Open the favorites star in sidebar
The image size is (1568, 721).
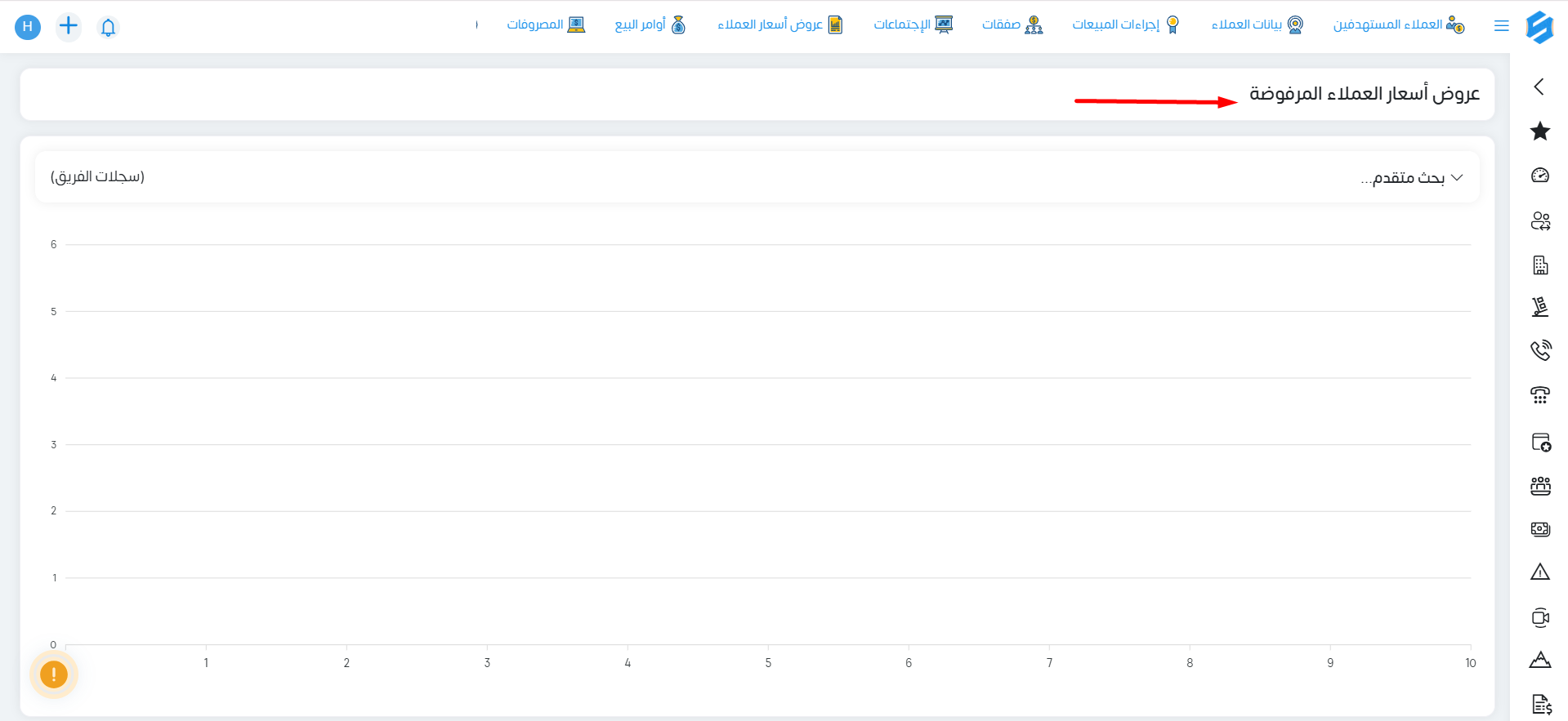point(1540,131)
